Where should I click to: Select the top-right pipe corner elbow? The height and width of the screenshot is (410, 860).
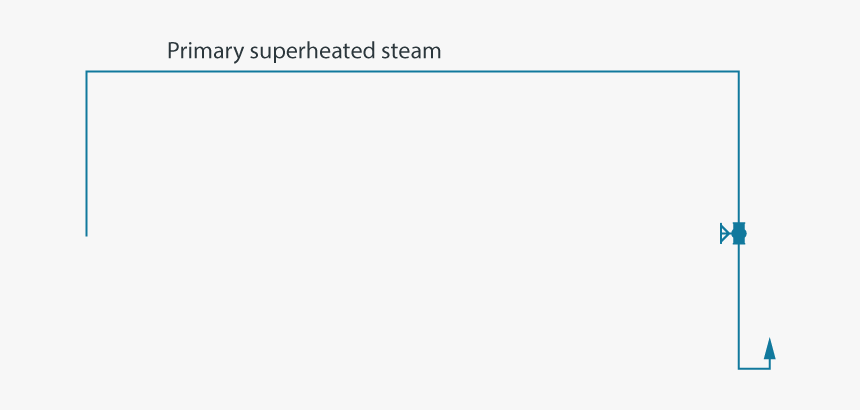738,72
